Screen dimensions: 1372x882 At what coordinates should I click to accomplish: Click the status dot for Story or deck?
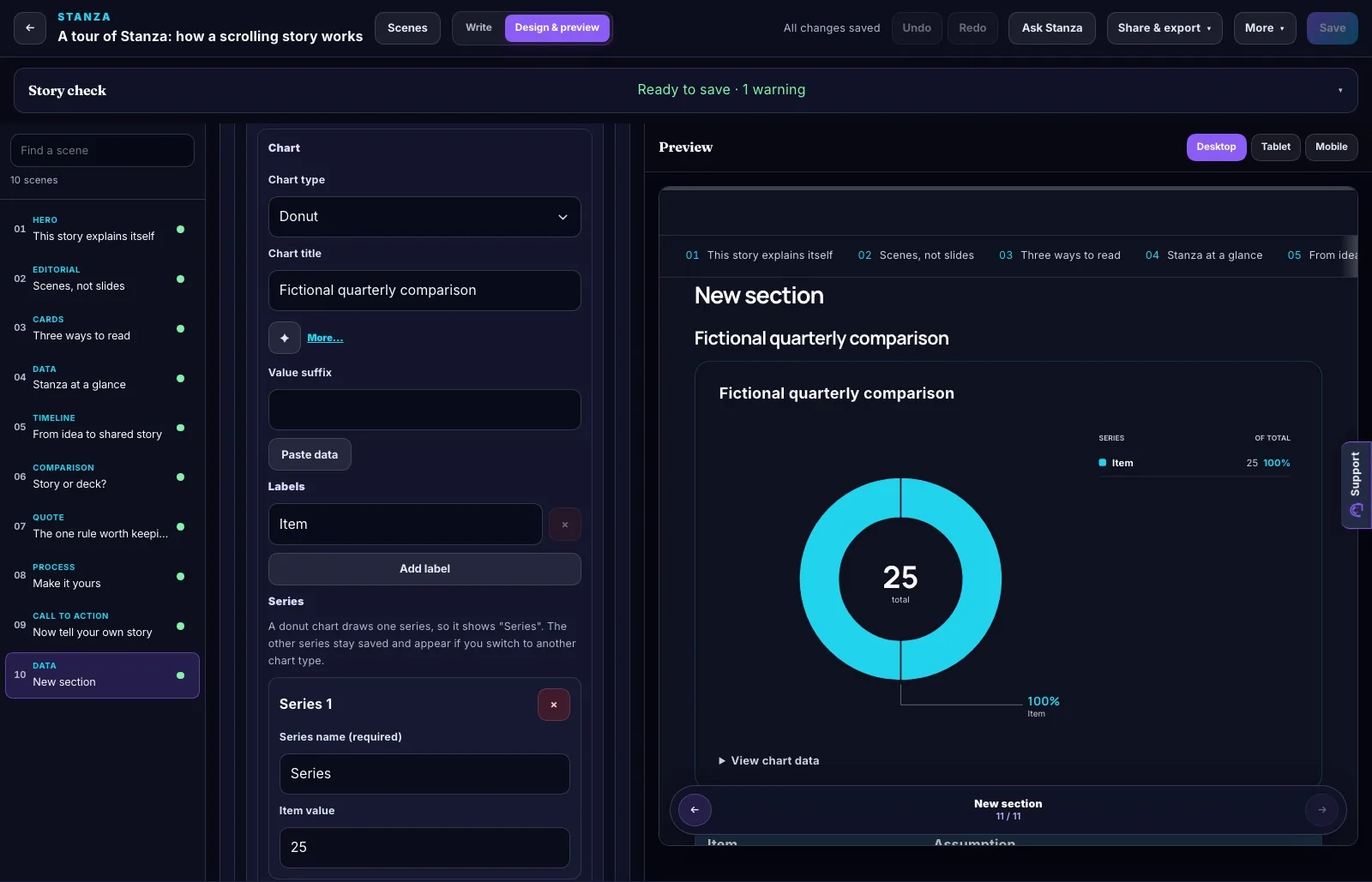(x=180, y=477)
